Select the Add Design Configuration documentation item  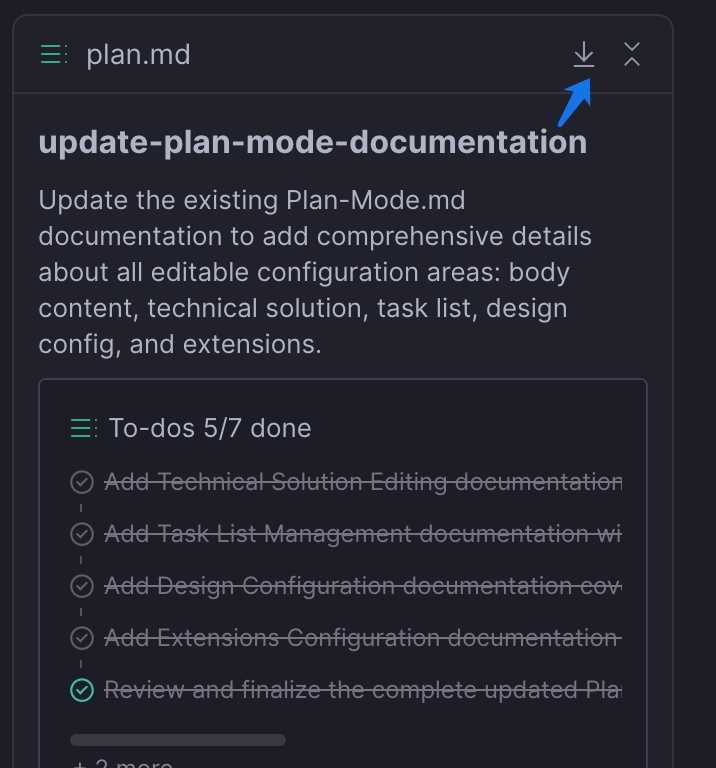coord(362,586)
